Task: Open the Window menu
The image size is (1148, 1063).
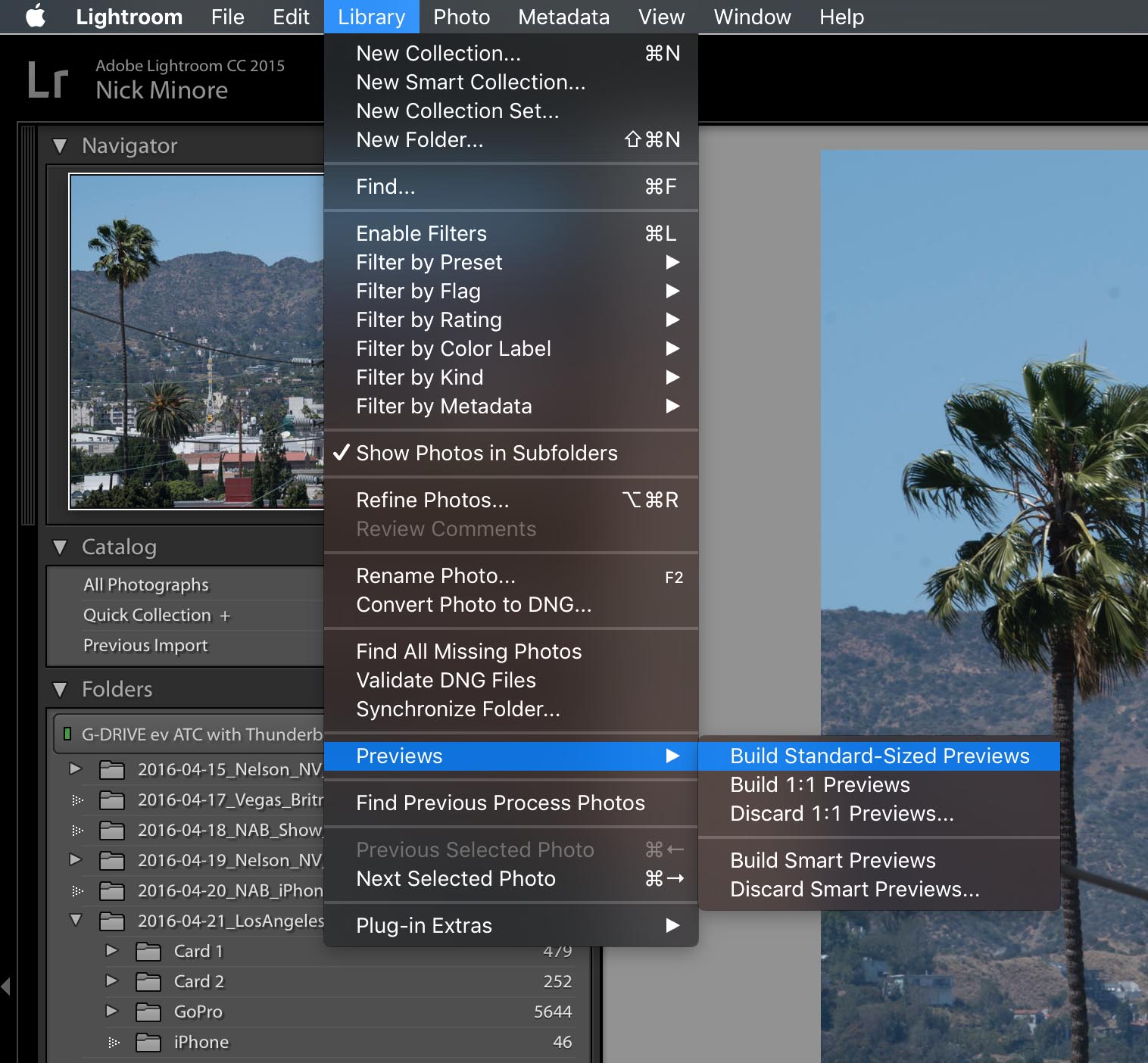Action: point(753,17)
